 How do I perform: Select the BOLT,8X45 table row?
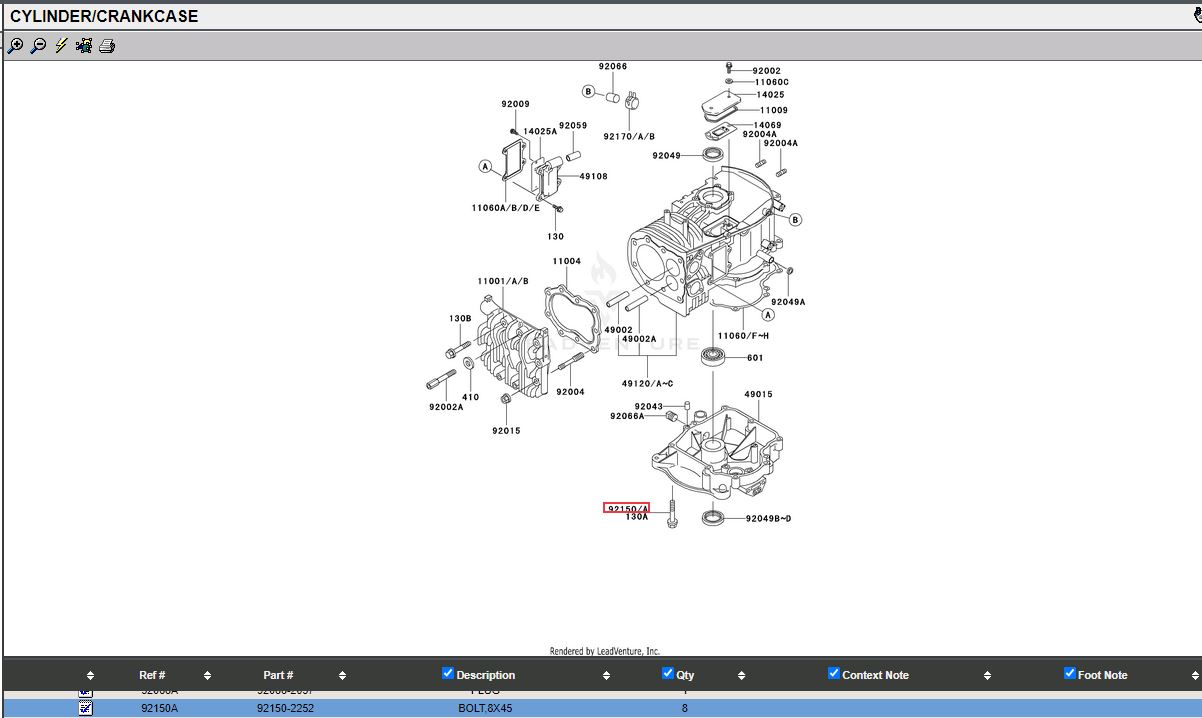[485, 708]
